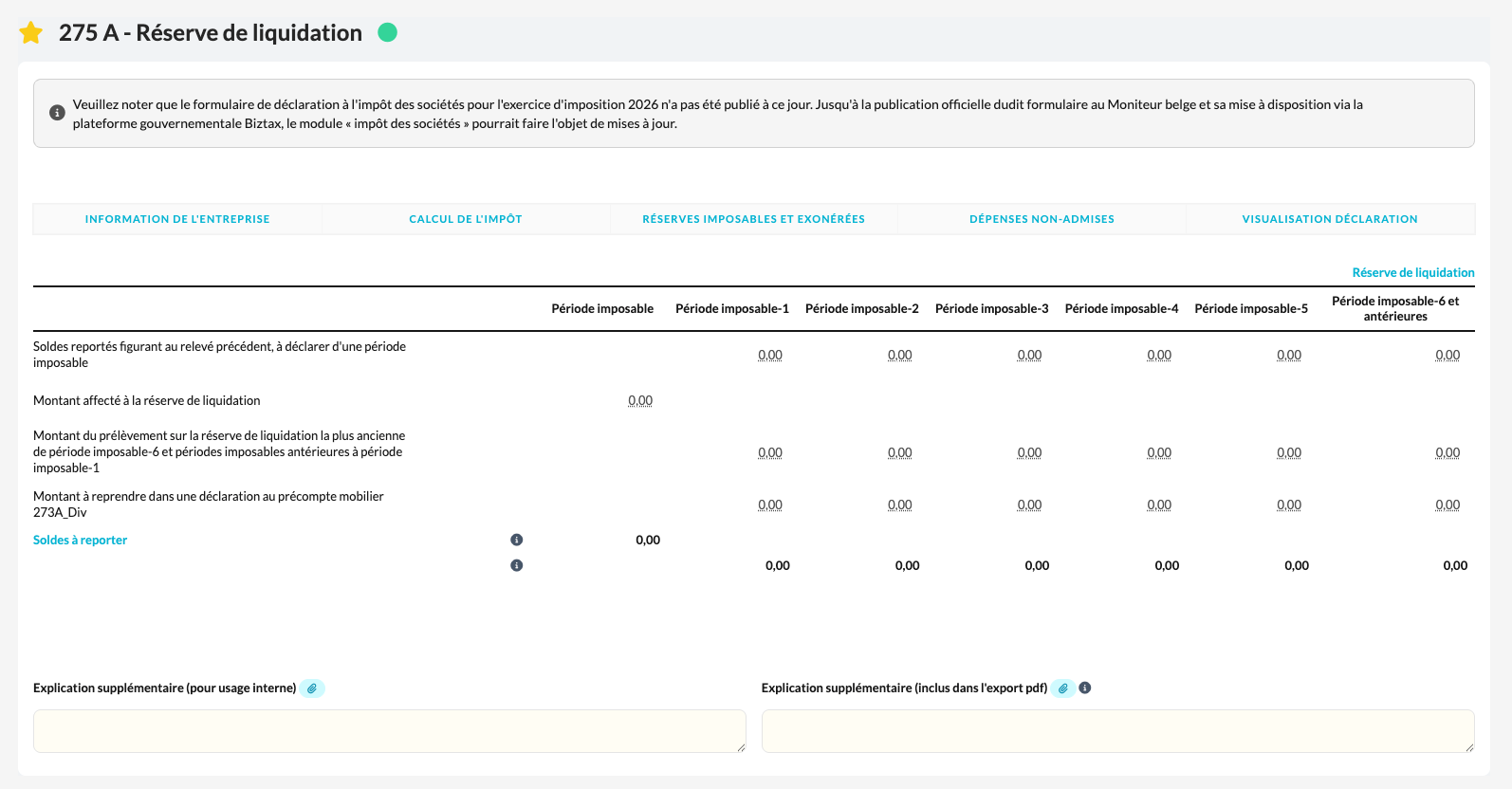1512x789 pixels.
Task: Click pdf export explanation text area
Action: 1117,731
